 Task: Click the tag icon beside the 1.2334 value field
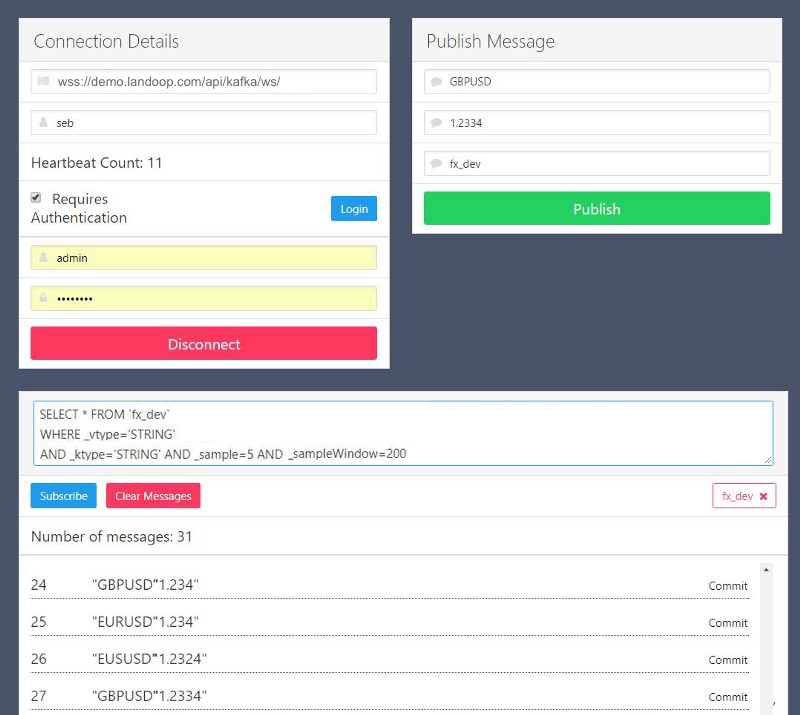(x=437, y=122)
